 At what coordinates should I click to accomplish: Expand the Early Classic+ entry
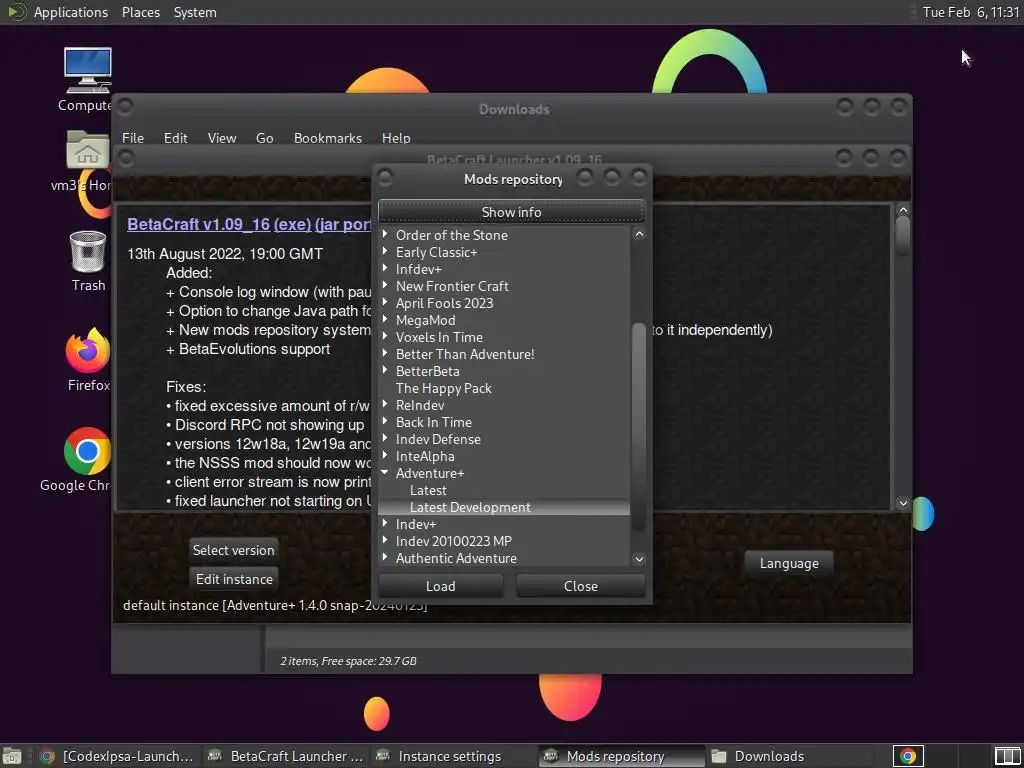(385, 251)
